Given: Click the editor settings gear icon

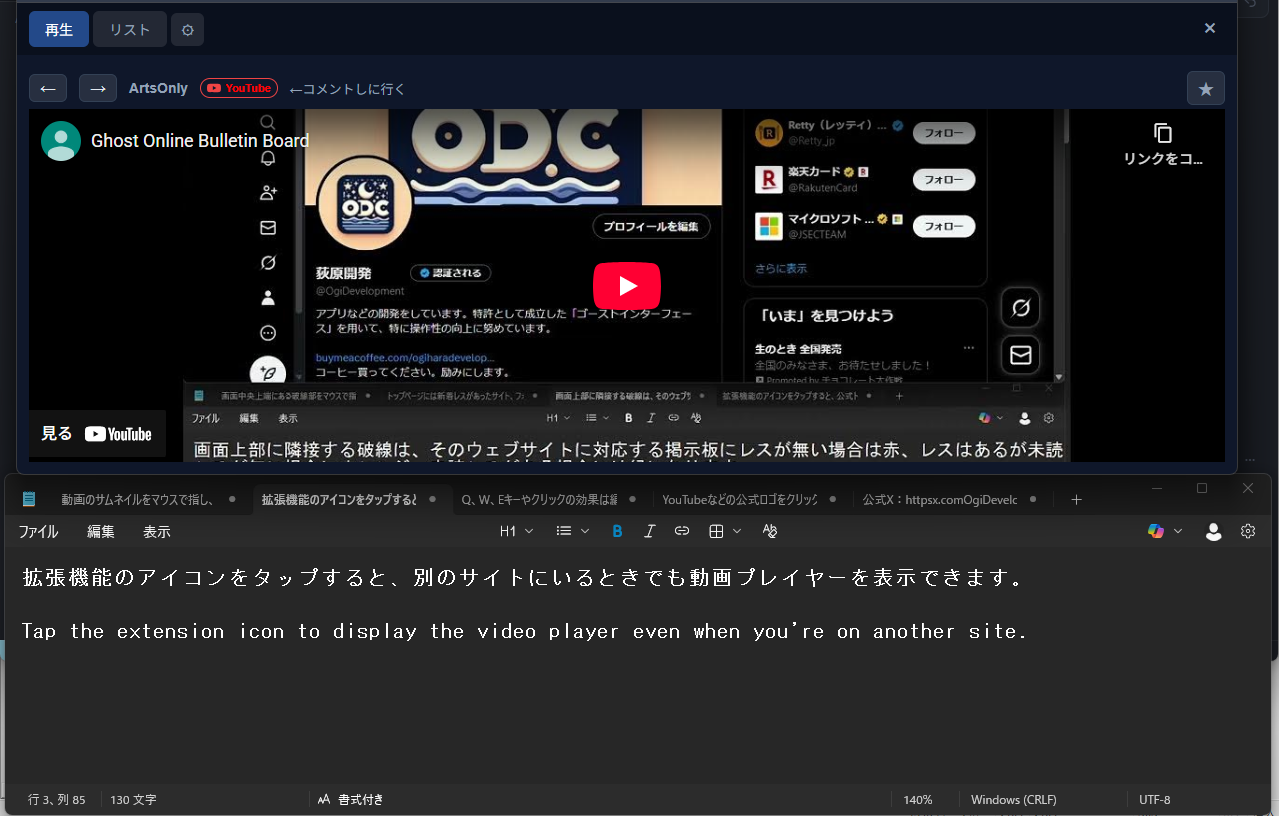Looking at the screenshot, I should click(x=1248, y=531).
